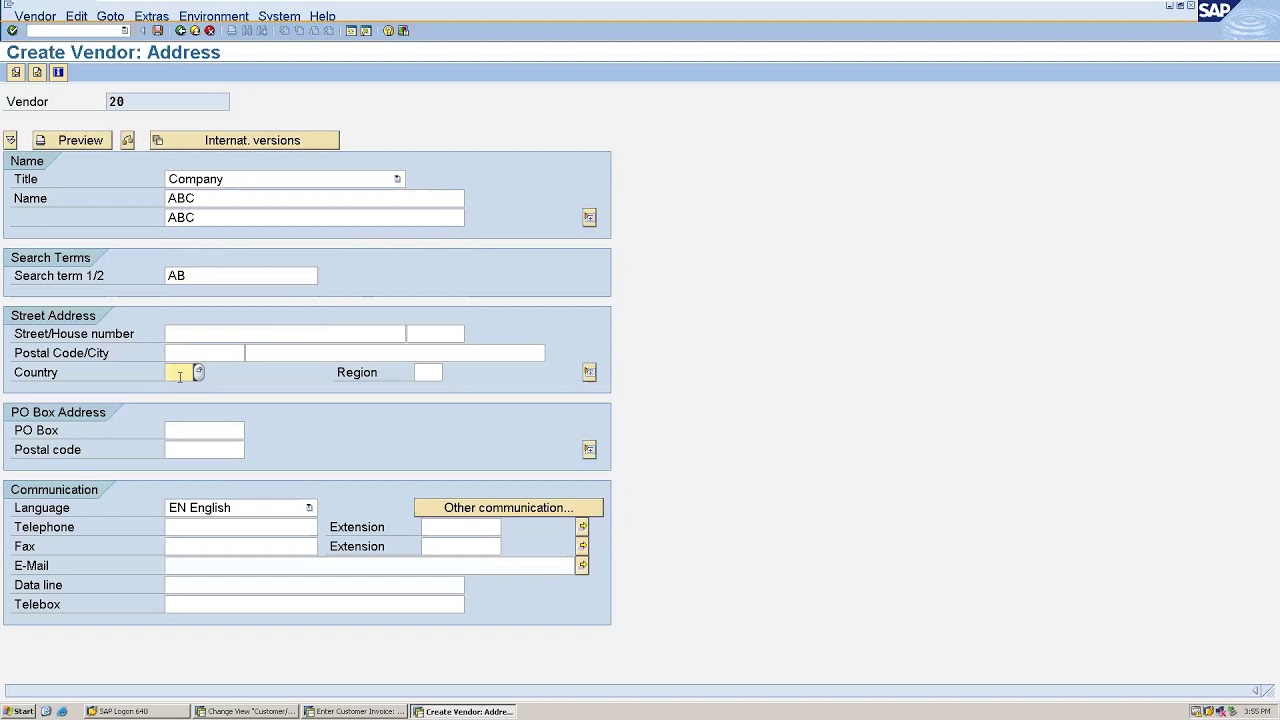Open the options icon left of Preview
The width and height of the screenshot is (1280, 720).
(x=10, y=140)
